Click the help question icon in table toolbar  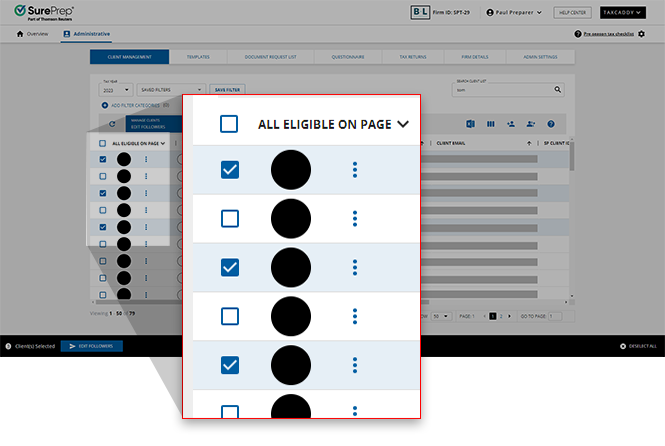[551, 124]
